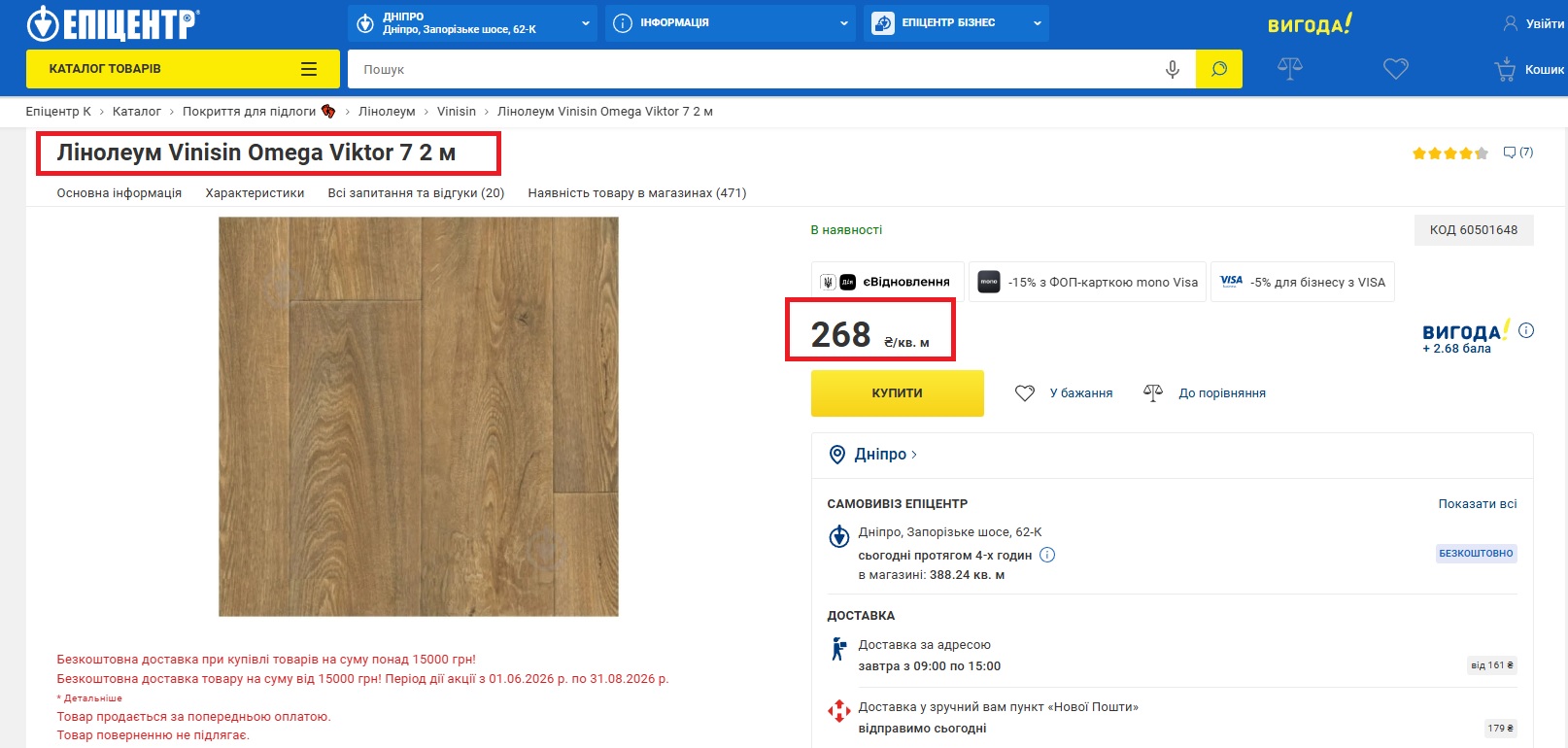Click the yellow Купити button
Screen dimensions: 1568x748
898,393
